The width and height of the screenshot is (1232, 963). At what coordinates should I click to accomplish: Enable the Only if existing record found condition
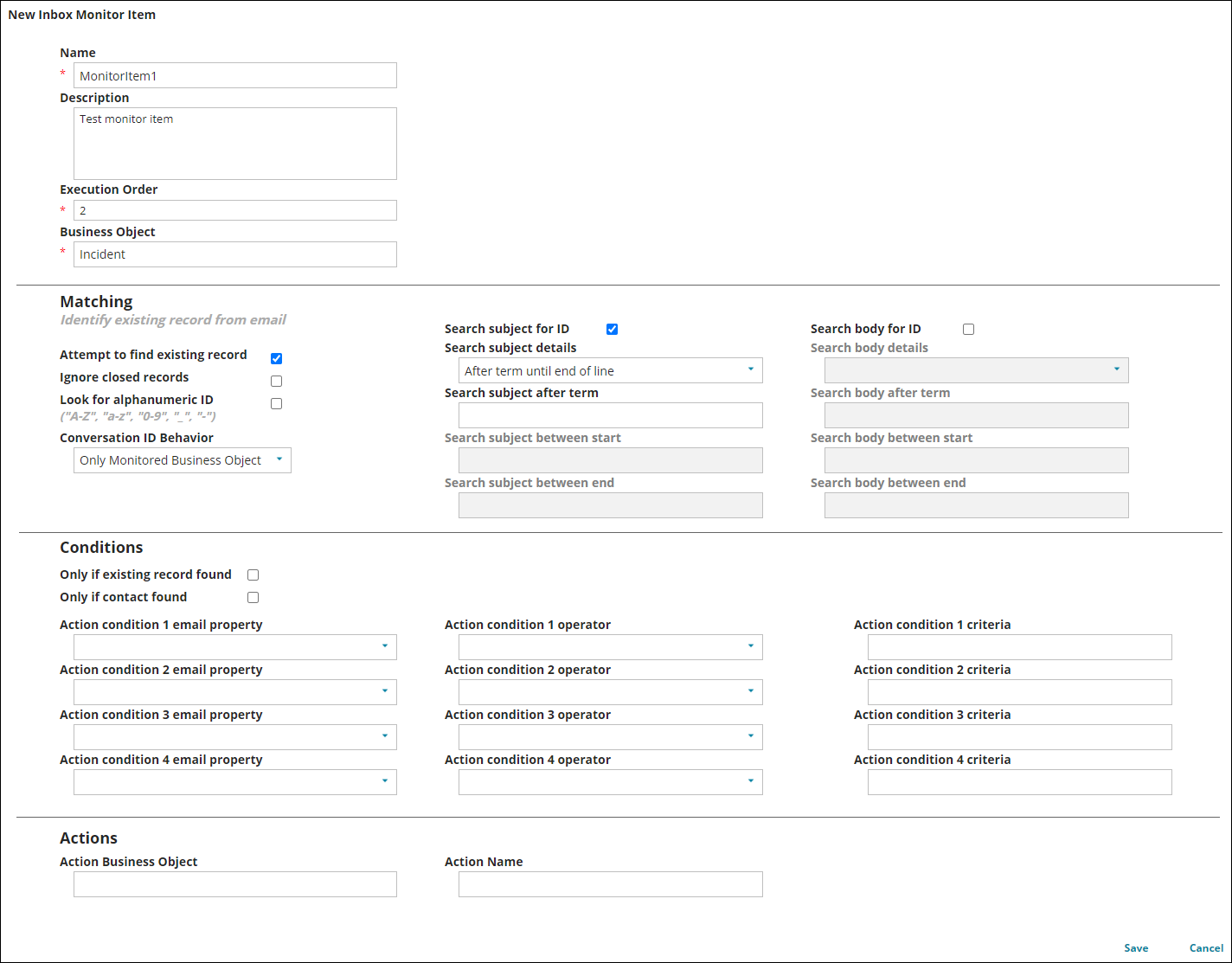(x=253, y=575)
